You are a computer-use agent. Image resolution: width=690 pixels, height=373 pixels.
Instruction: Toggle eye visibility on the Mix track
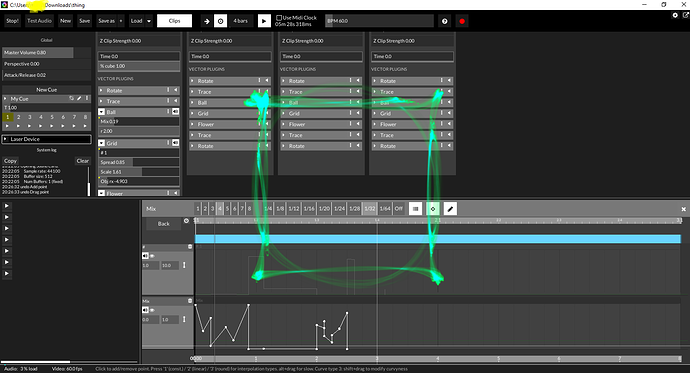click(x=152, y=310)
